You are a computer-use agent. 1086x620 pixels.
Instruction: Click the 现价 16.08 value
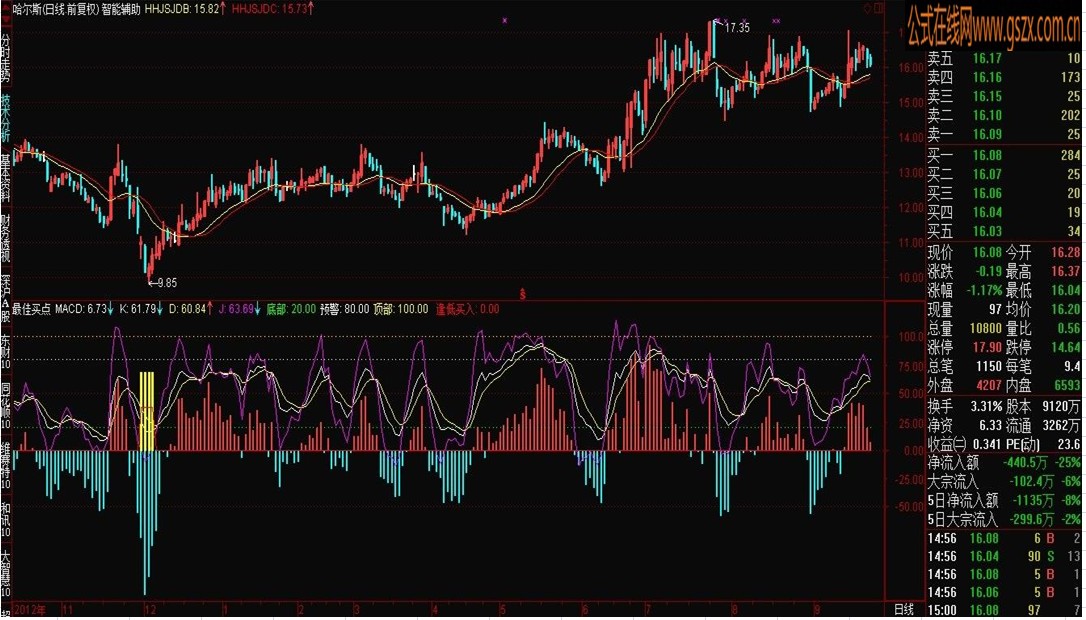(x=987, y=253)
